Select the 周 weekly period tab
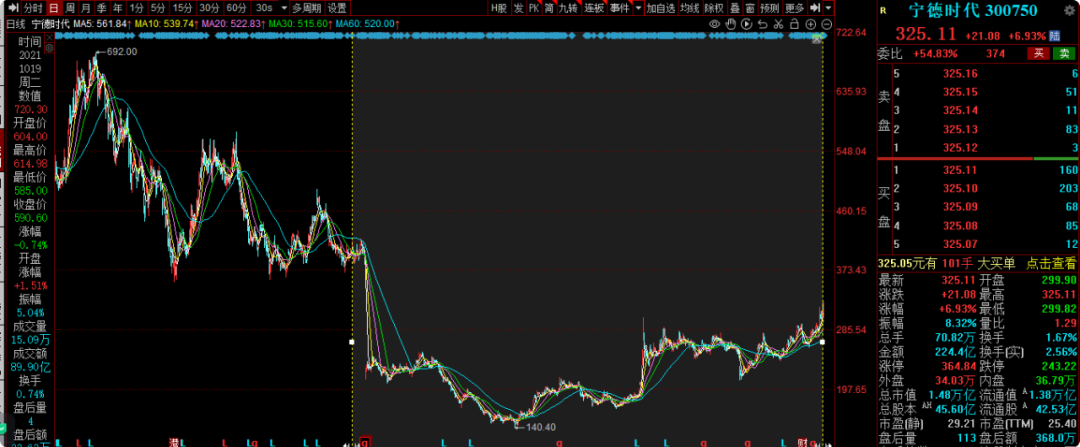The height and width of the screenshot is (447, 1080). pyautogui.click(x=71, y=8)
